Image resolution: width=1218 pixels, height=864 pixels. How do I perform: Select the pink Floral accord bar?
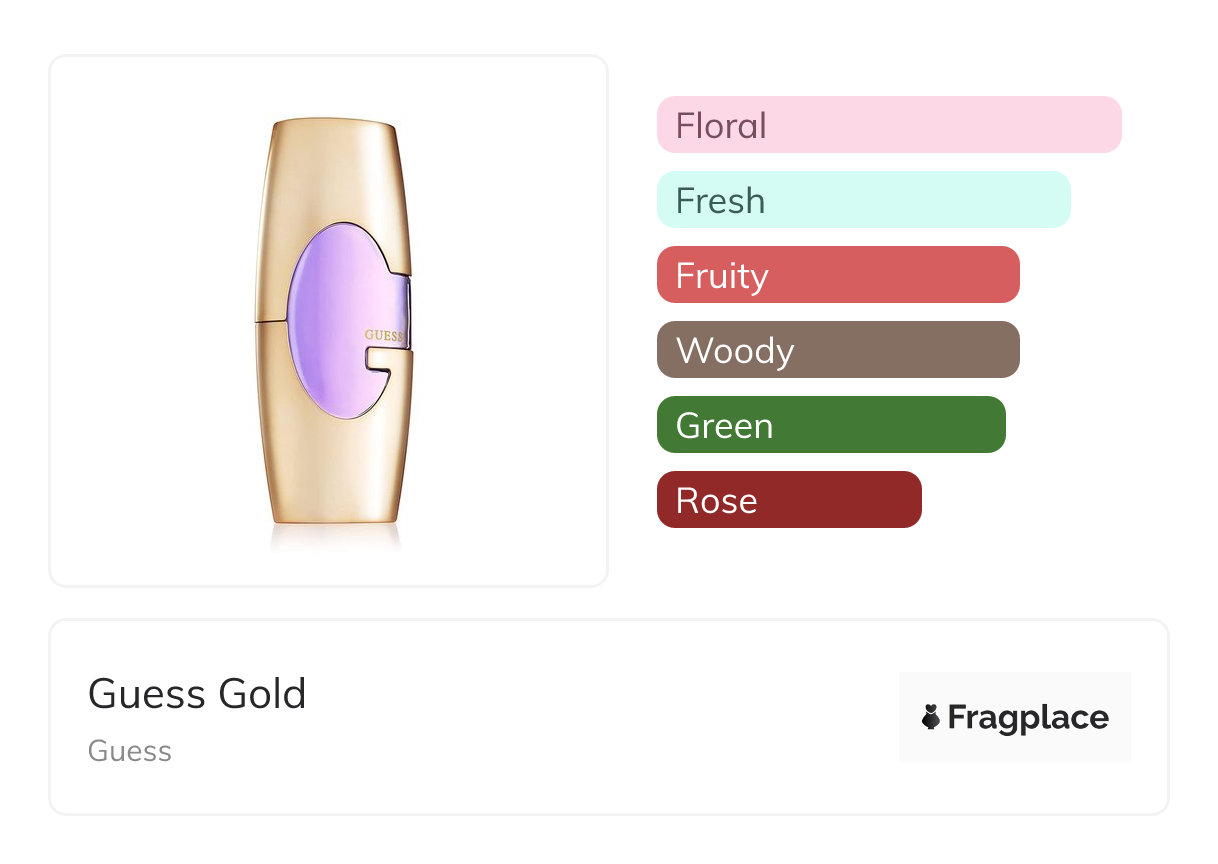pos(889,125)
